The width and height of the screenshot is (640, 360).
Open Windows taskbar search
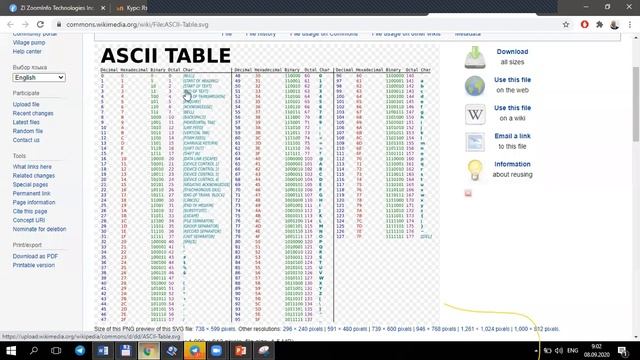pos(34,351)
